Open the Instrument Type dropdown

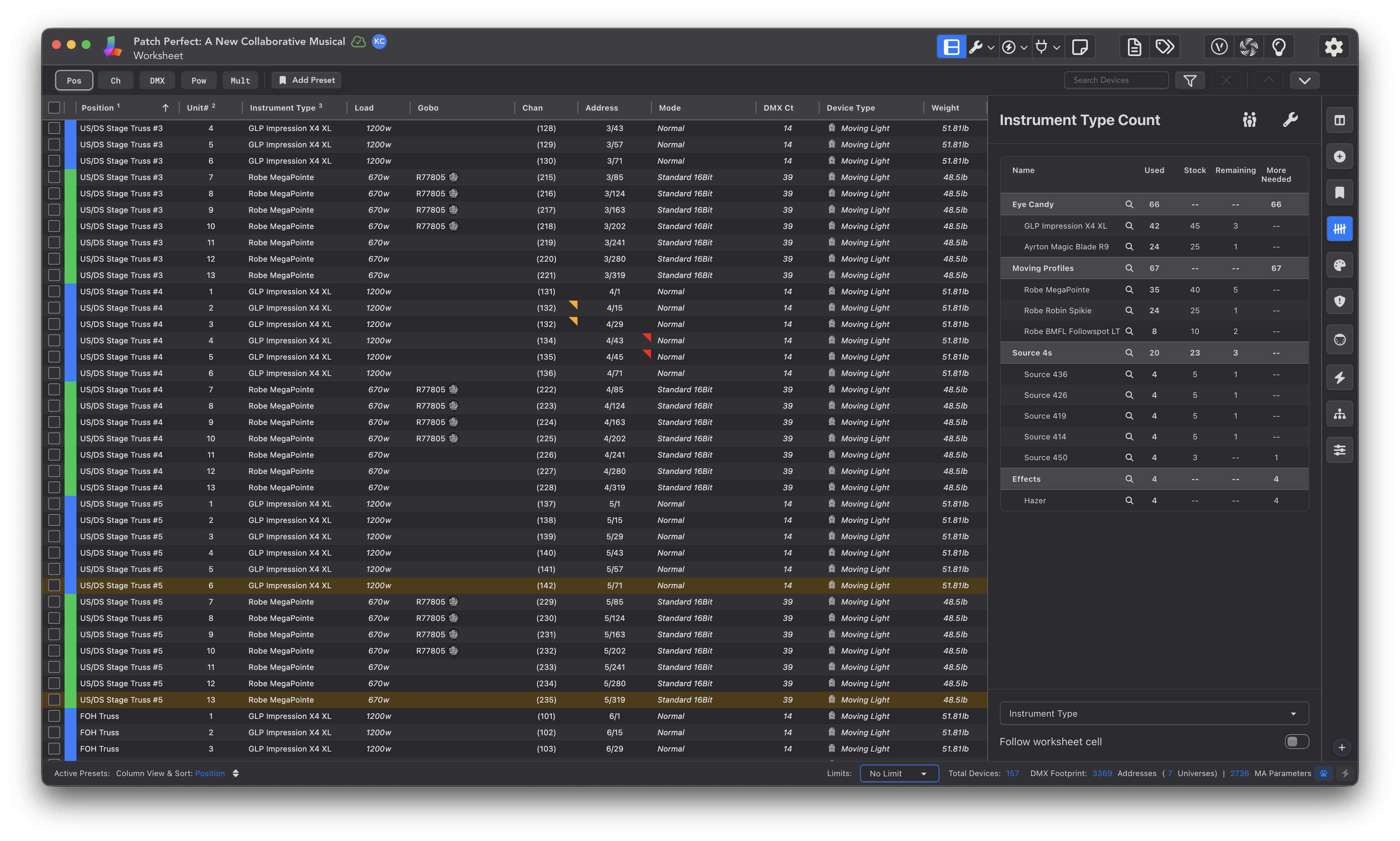[x=1154, y=713]
